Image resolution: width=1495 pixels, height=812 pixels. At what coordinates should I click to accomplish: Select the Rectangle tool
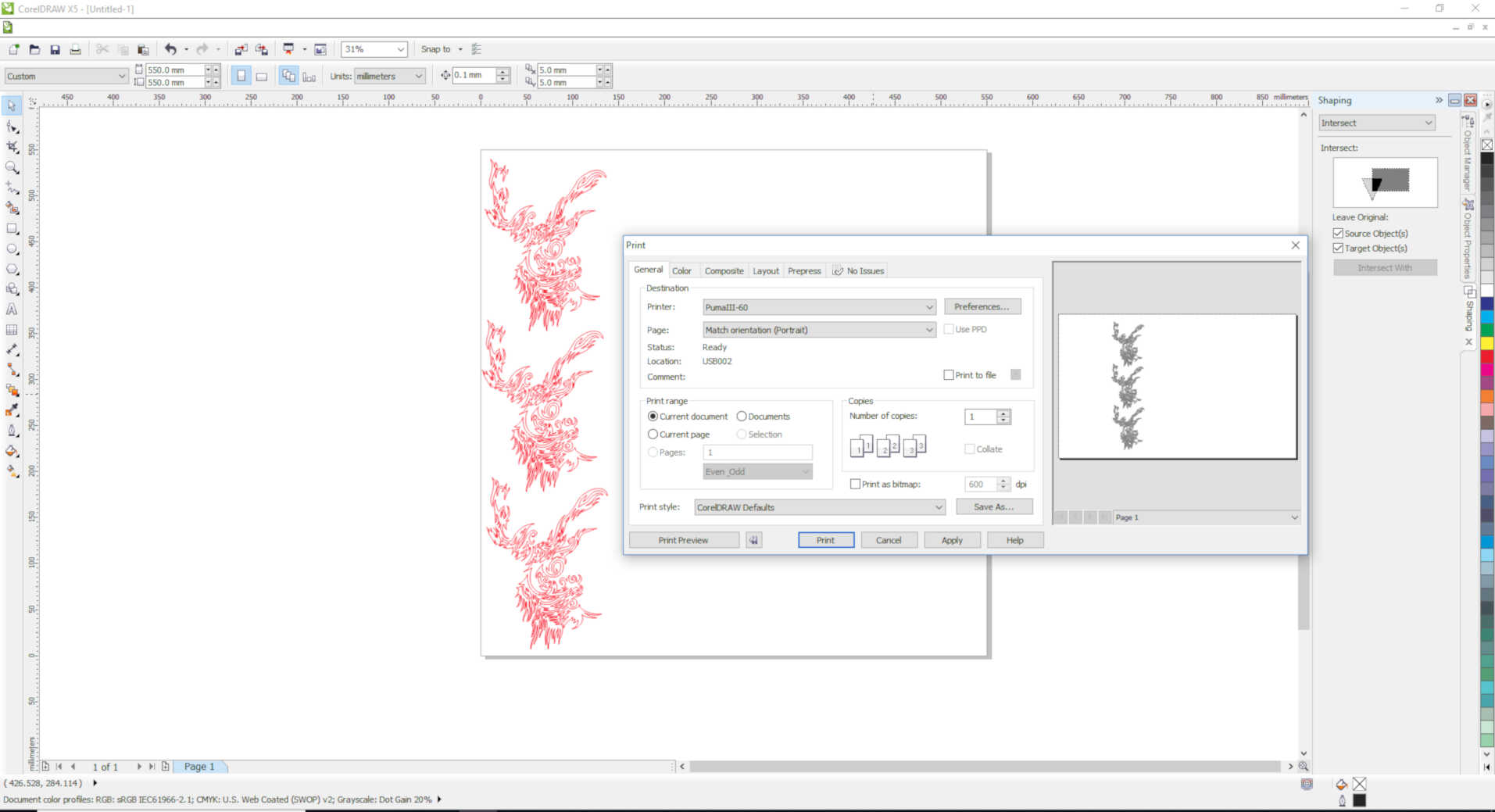coord(13,229)
